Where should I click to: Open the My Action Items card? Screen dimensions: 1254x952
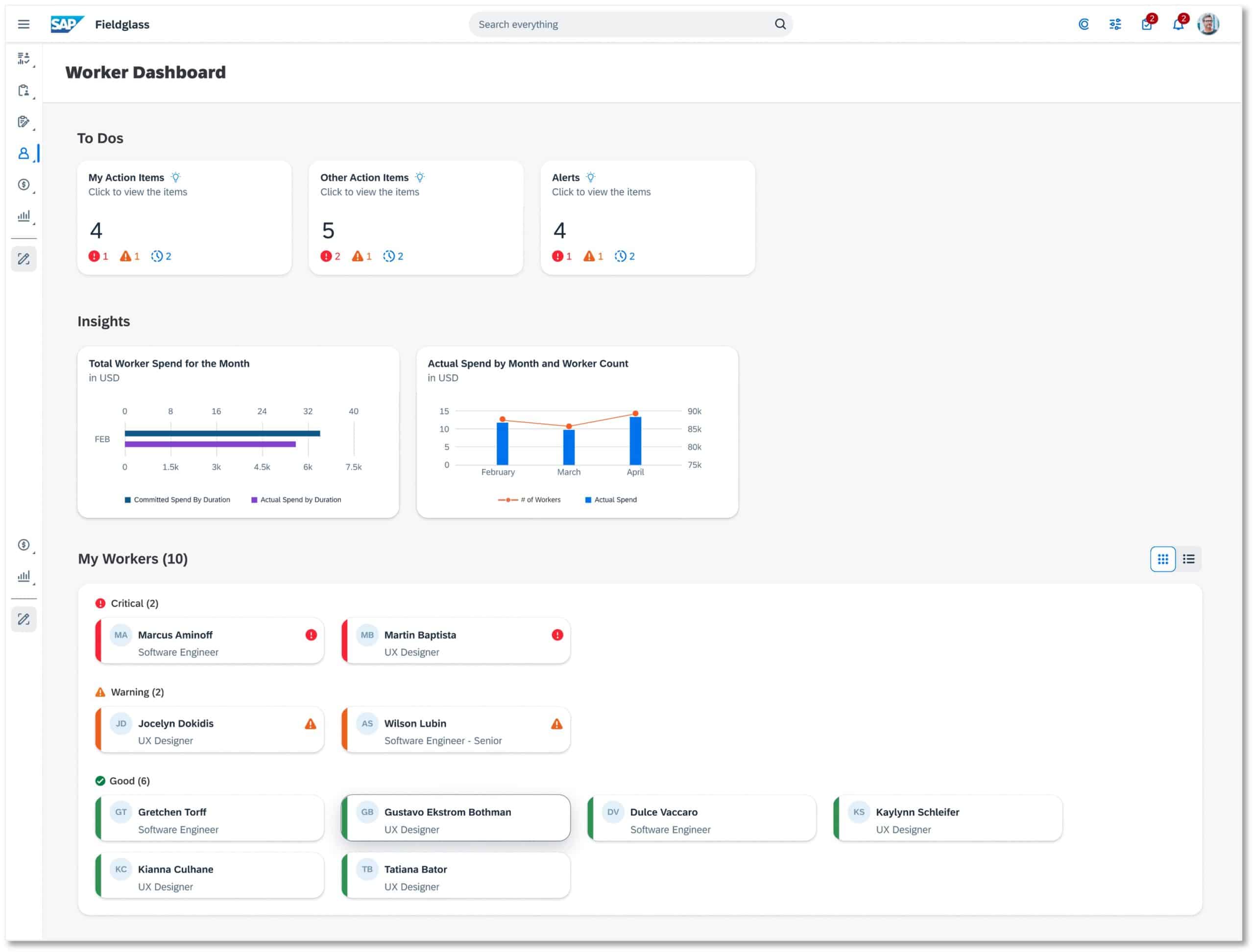[185, 218]
